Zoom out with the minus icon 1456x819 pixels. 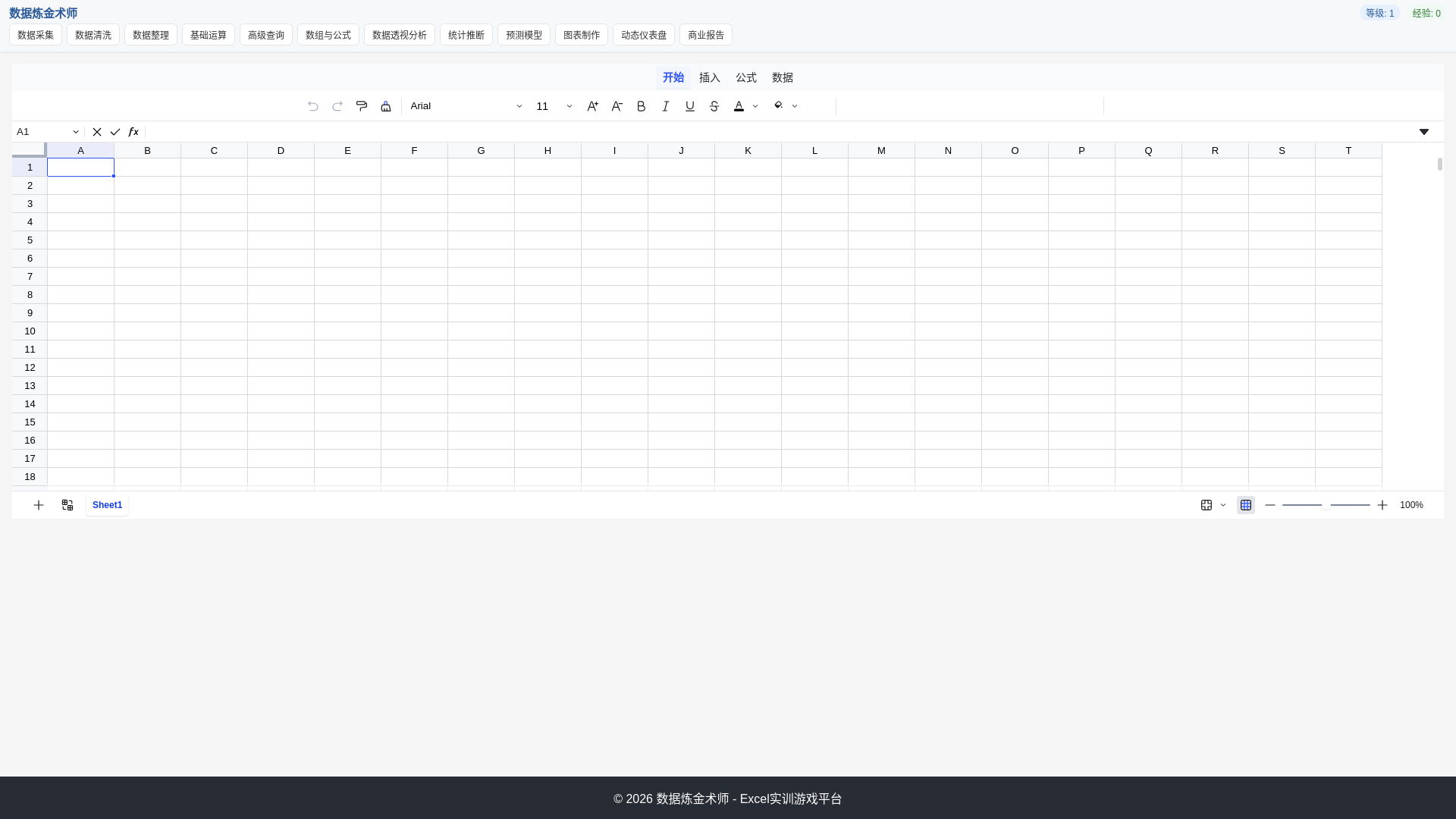pos(1270,505)
